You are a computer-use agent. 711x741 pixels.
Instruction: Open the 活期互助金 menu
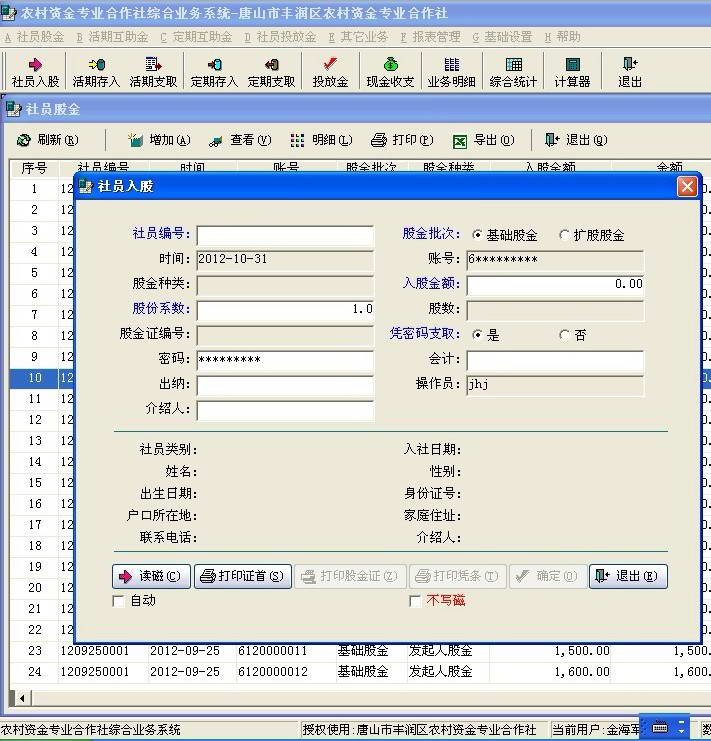[x=112, y=37]
